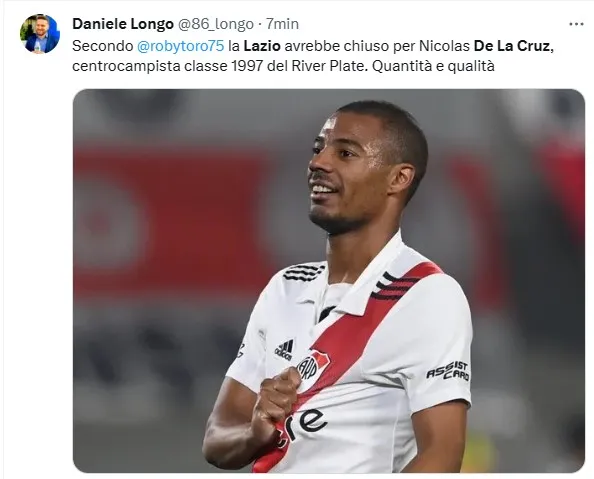Click the phrase Quantità e qualità
This screenshot has width=594, height=479.
433,66
